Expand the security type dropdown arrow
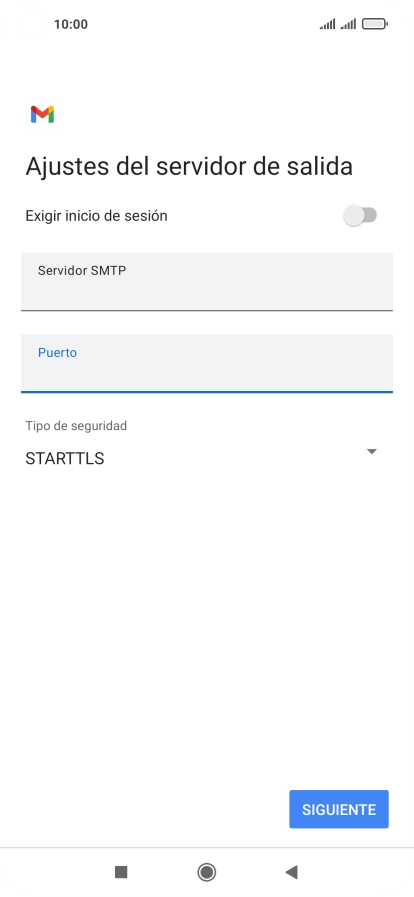The image size is (414, 897). coord(372,451)
